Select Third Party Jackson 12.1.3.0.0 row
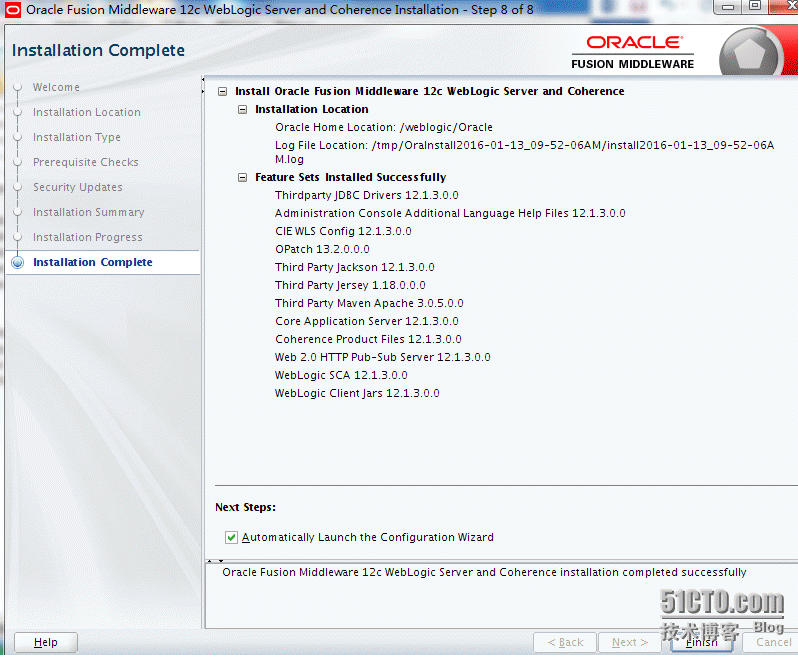This screenshot has height=655, width=798. point(355,267)
